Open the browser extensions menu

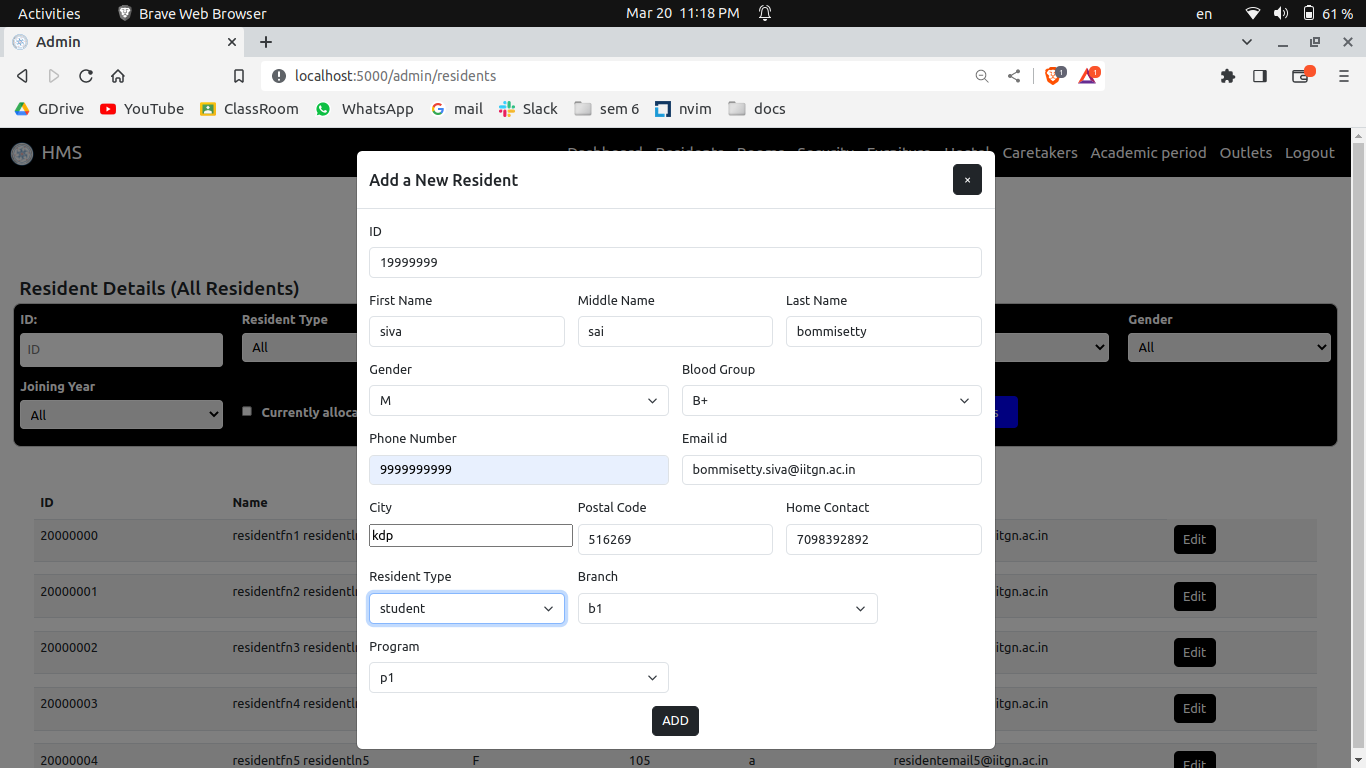pos(1228,75)
